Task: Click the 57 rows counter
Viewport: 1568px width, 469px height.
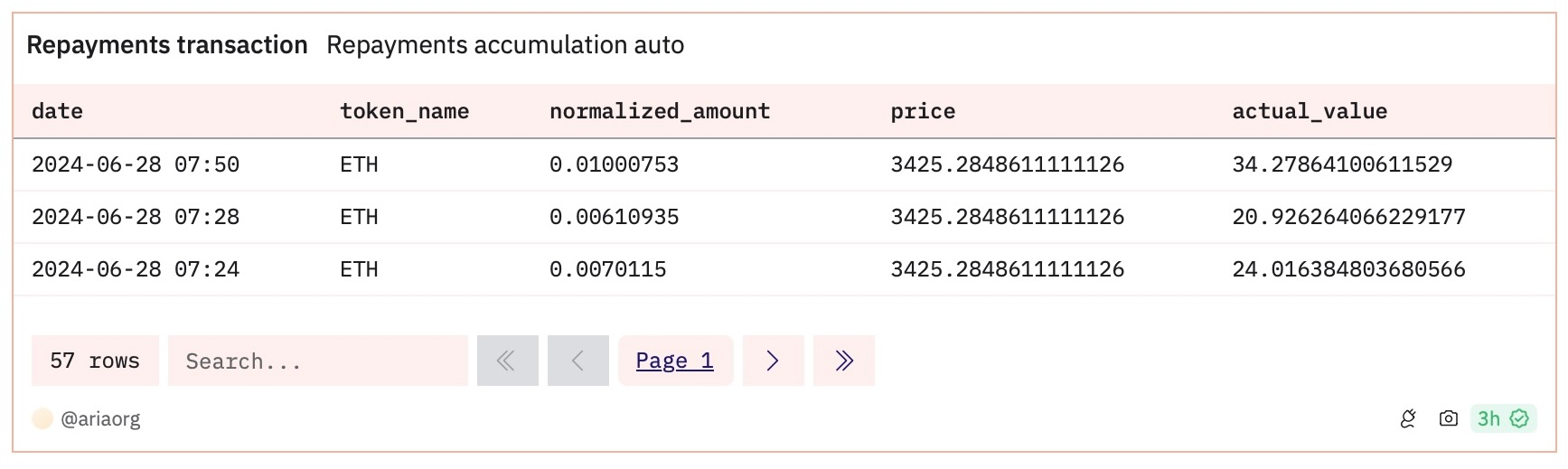Action: pyautogui.click(x=95, y=361)
